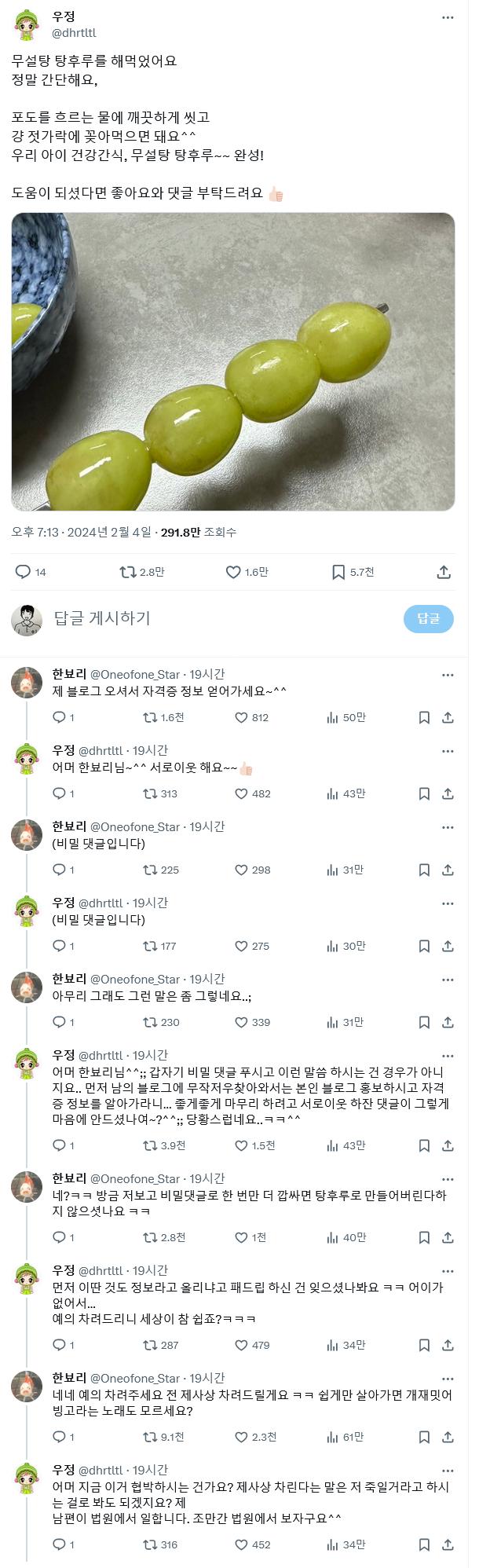This screenshot has width=479, height=1568.
Task: Share the last reply about 법원
Action: click(448, 1544)
